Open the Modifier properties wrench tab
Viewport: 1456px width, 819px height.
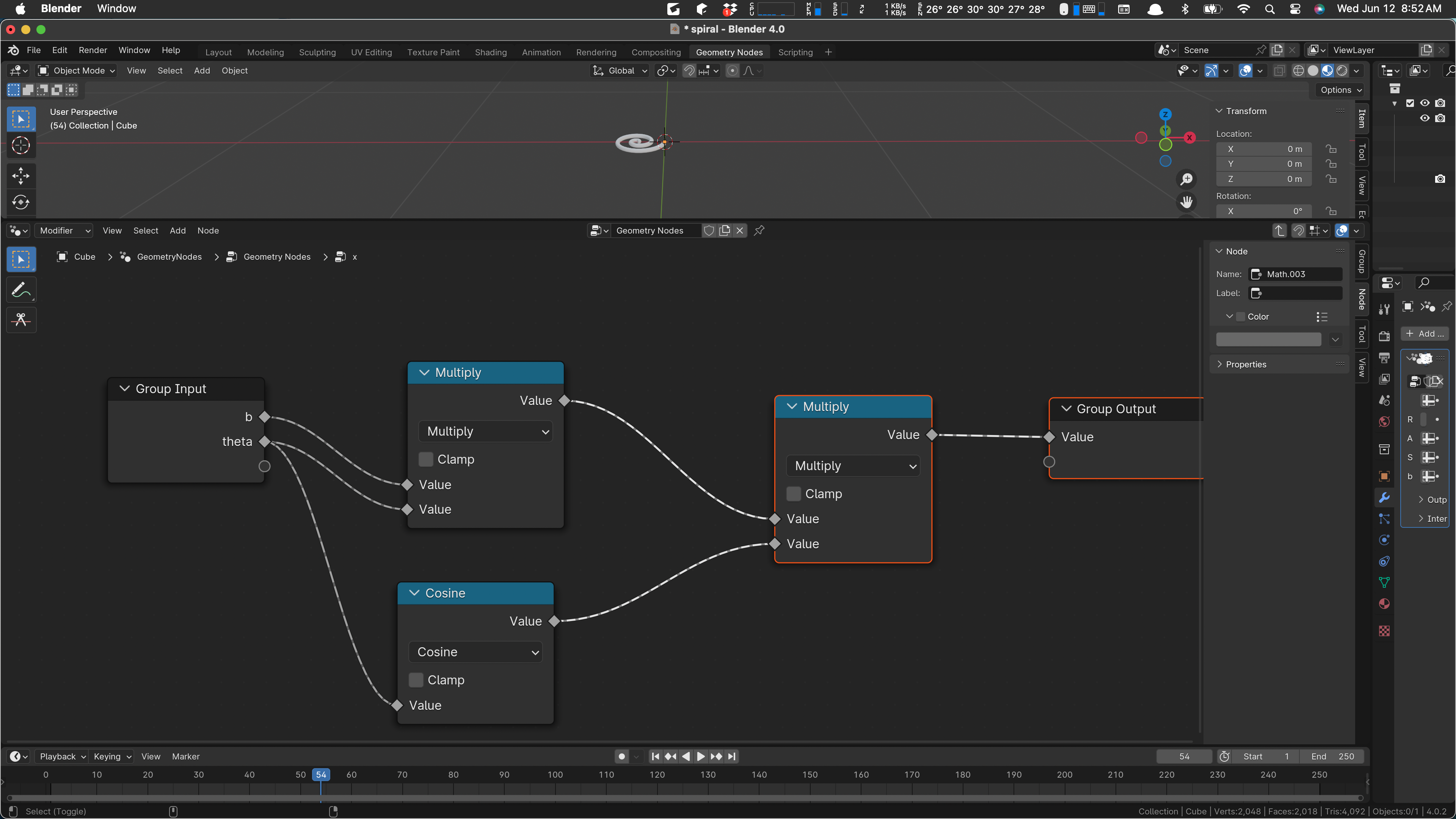pos(1384,498)
